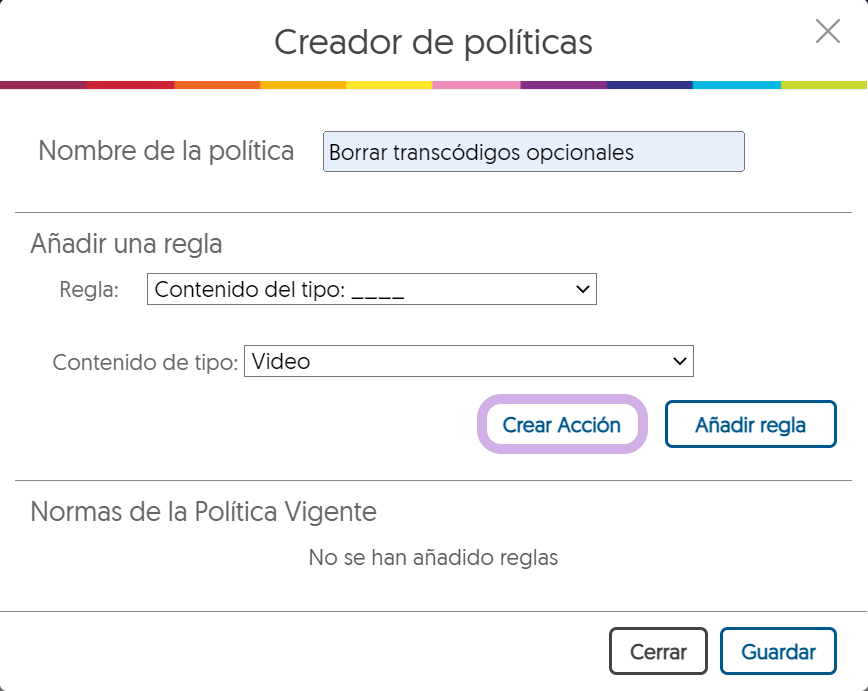This screenshot has height=691, width=868.
Task: Click the cyan segment of the color stripe
Action: click(x=736, y=85)
